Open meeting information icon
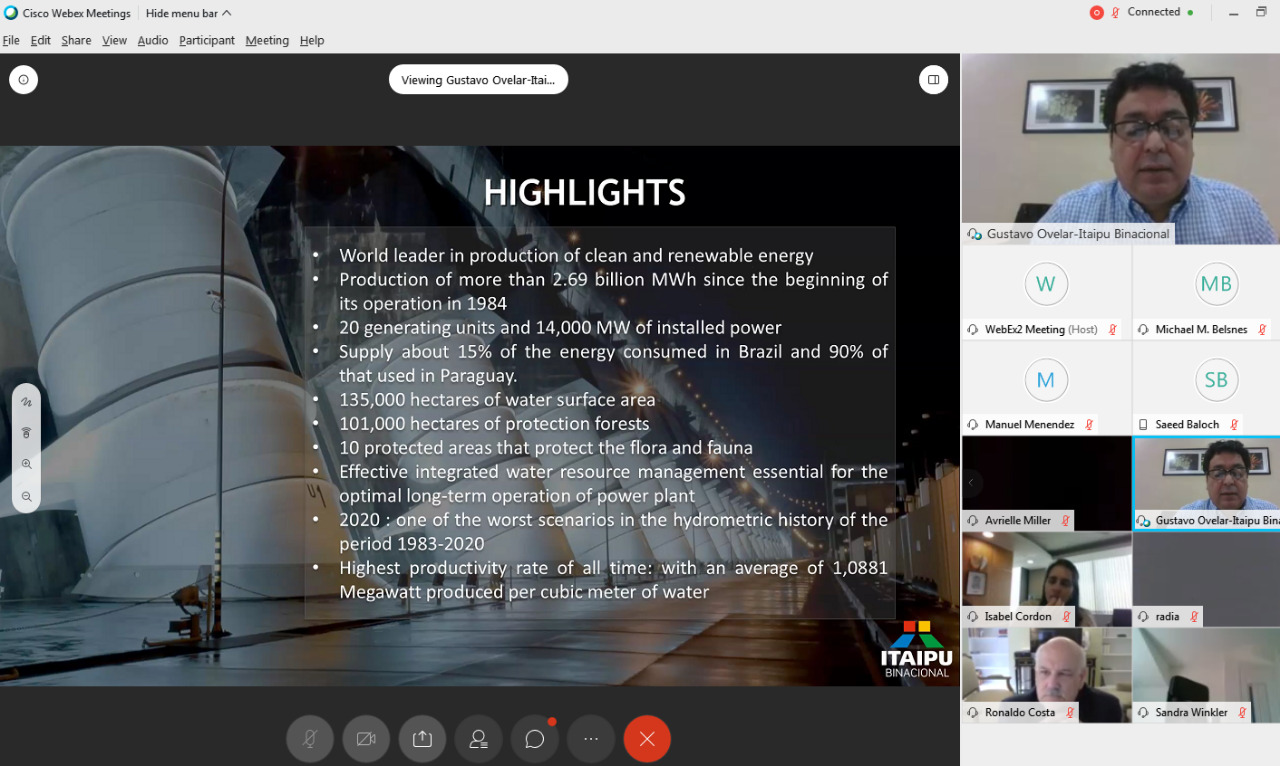 coord(23,79)
